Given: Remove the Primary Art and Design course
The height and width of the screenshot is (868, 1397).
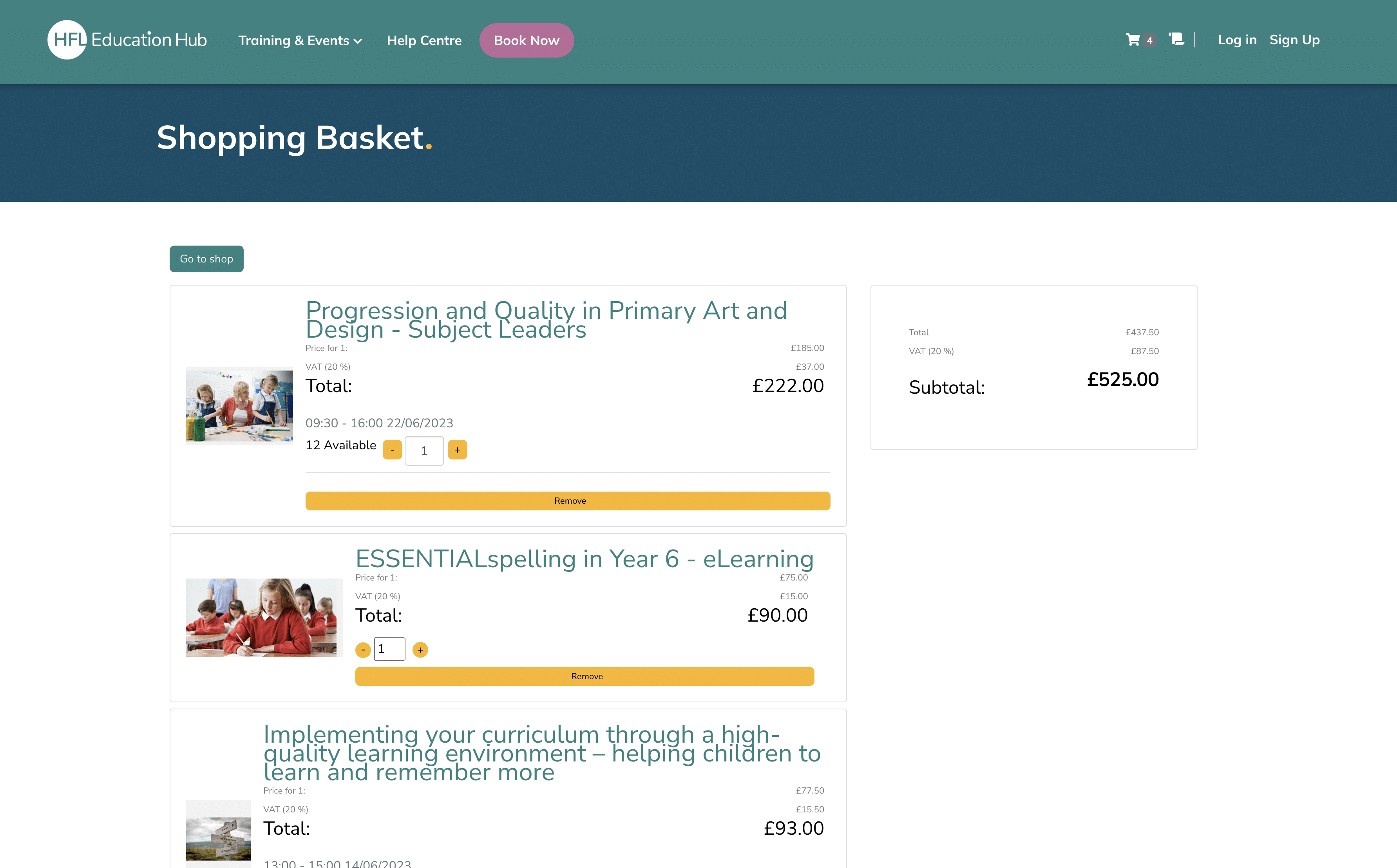Looking at the screenshot, I should [567, 501].
